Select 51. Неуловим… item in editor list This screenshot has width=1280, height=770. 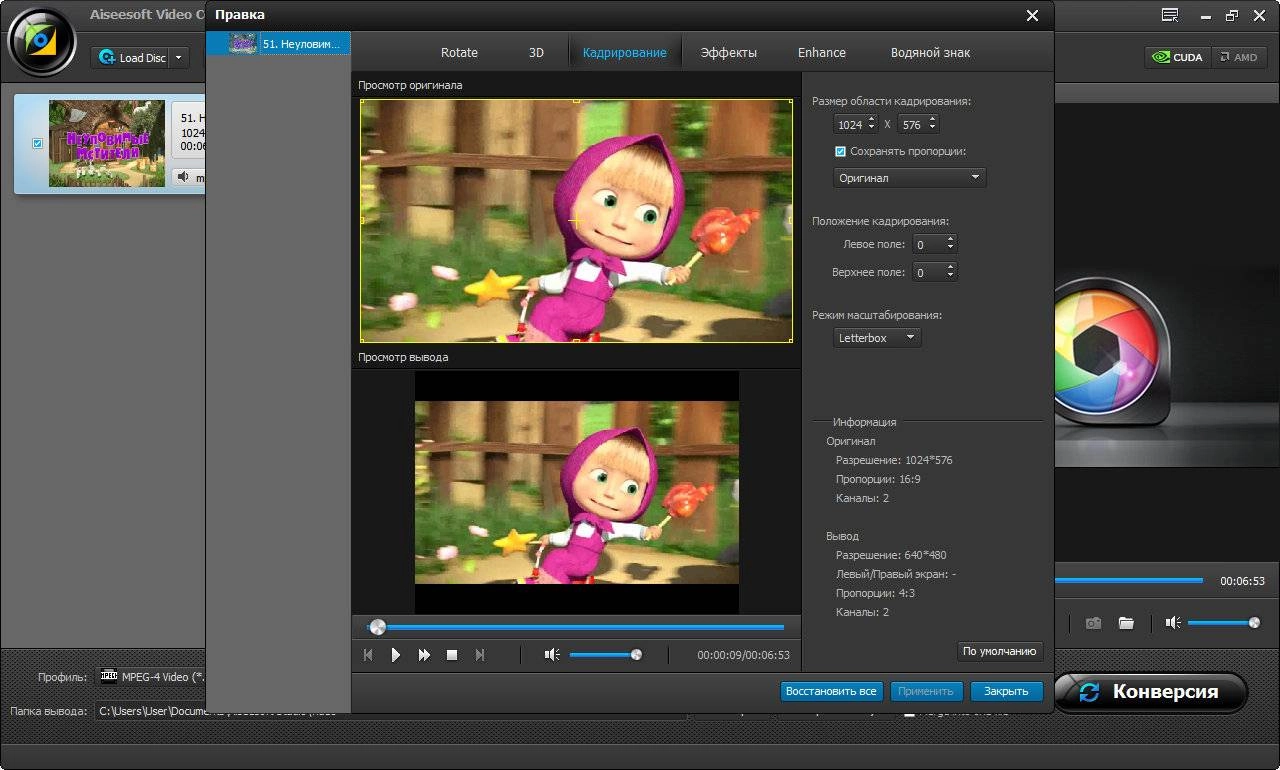[278, 43]
